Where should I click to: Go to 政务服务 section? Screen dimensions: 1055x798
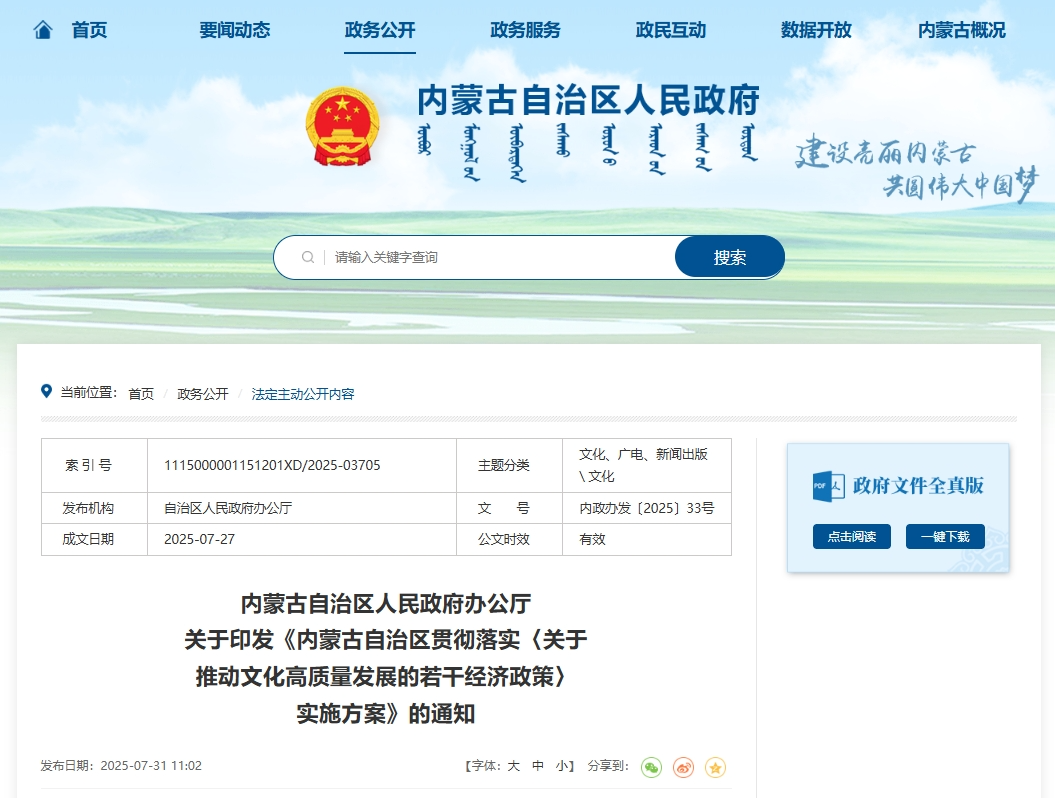[x=525, y=30]
